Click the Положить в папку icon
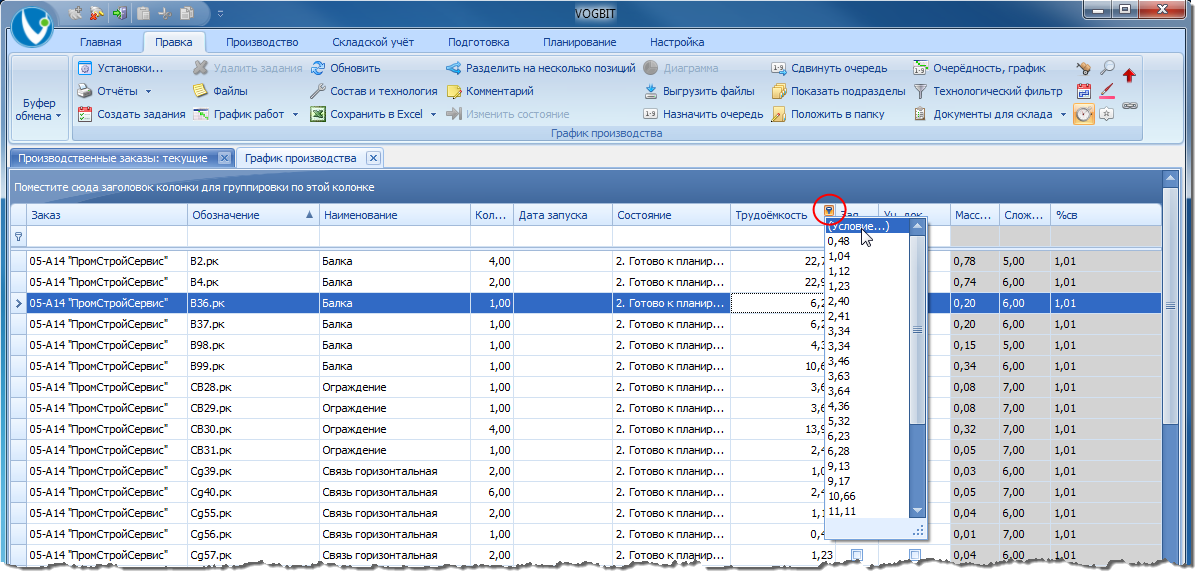 (779, 115)
